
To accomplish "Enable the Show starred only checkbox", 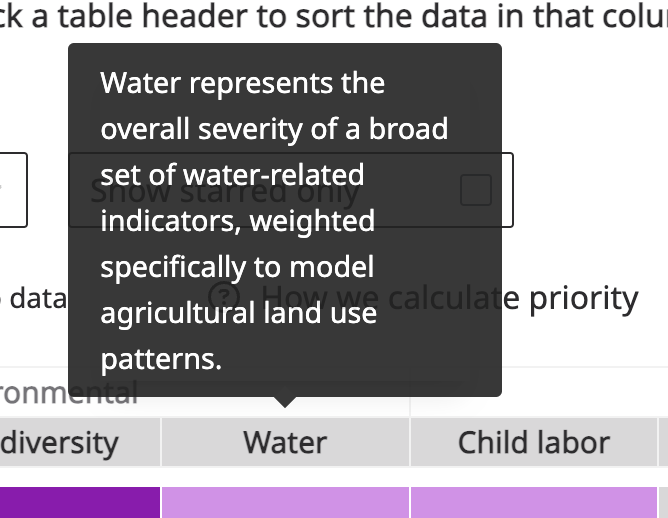I will click(x=476, y=190).
